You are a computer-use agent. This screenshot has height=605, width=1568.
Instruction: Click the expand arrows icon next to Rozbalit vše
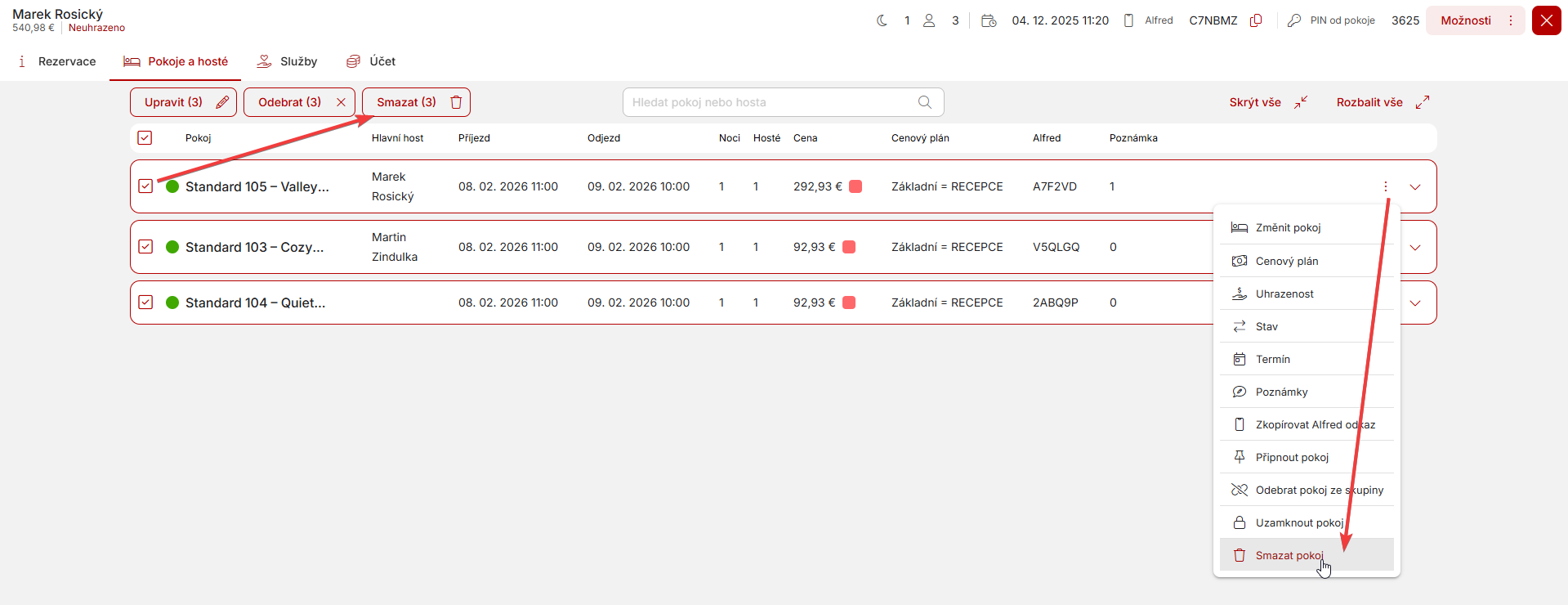point(1423,102)
